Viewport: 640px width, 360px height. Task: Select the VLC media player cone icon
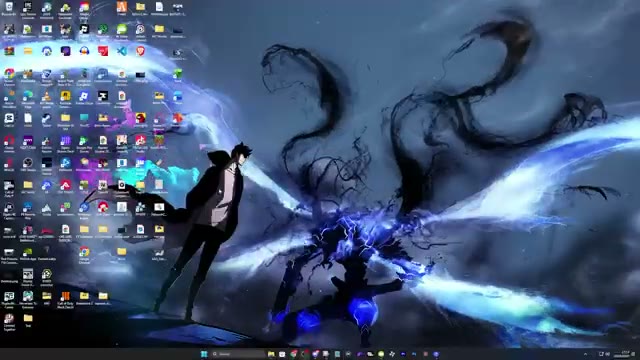(x=47, y=97)
